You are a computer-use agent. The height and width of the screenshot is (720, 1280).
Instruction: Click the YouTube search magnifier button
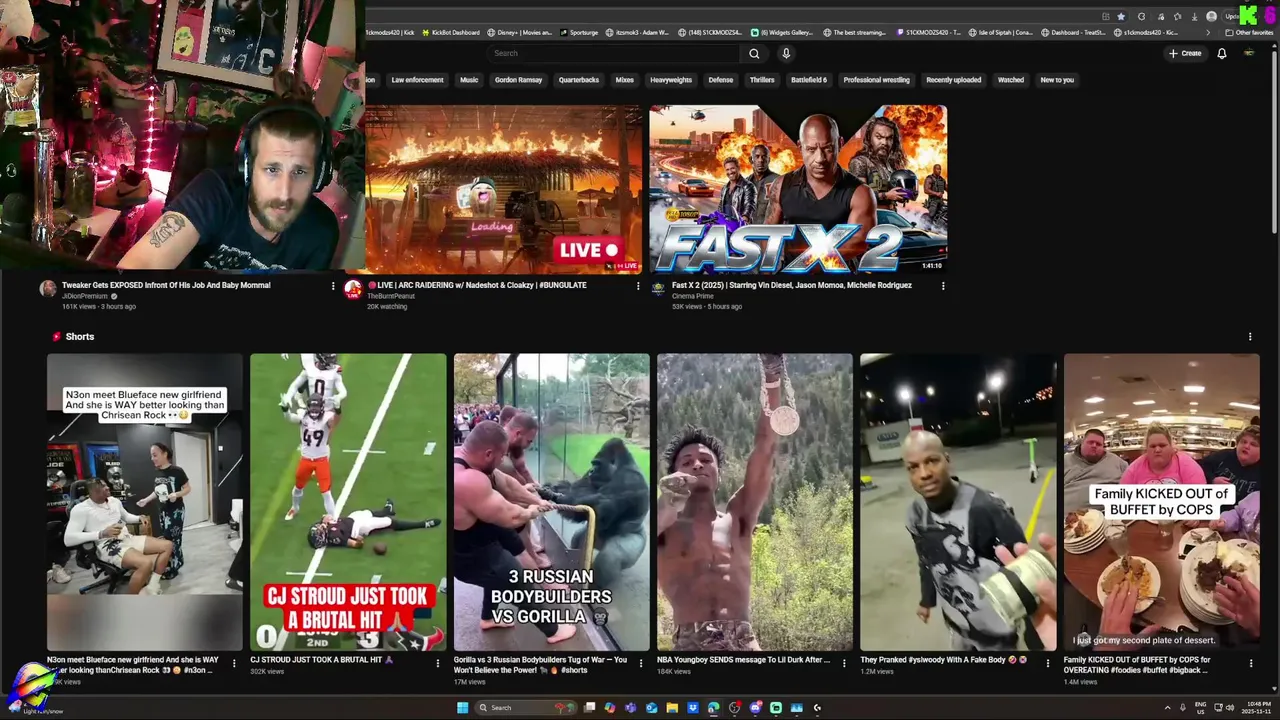point(754,53)
